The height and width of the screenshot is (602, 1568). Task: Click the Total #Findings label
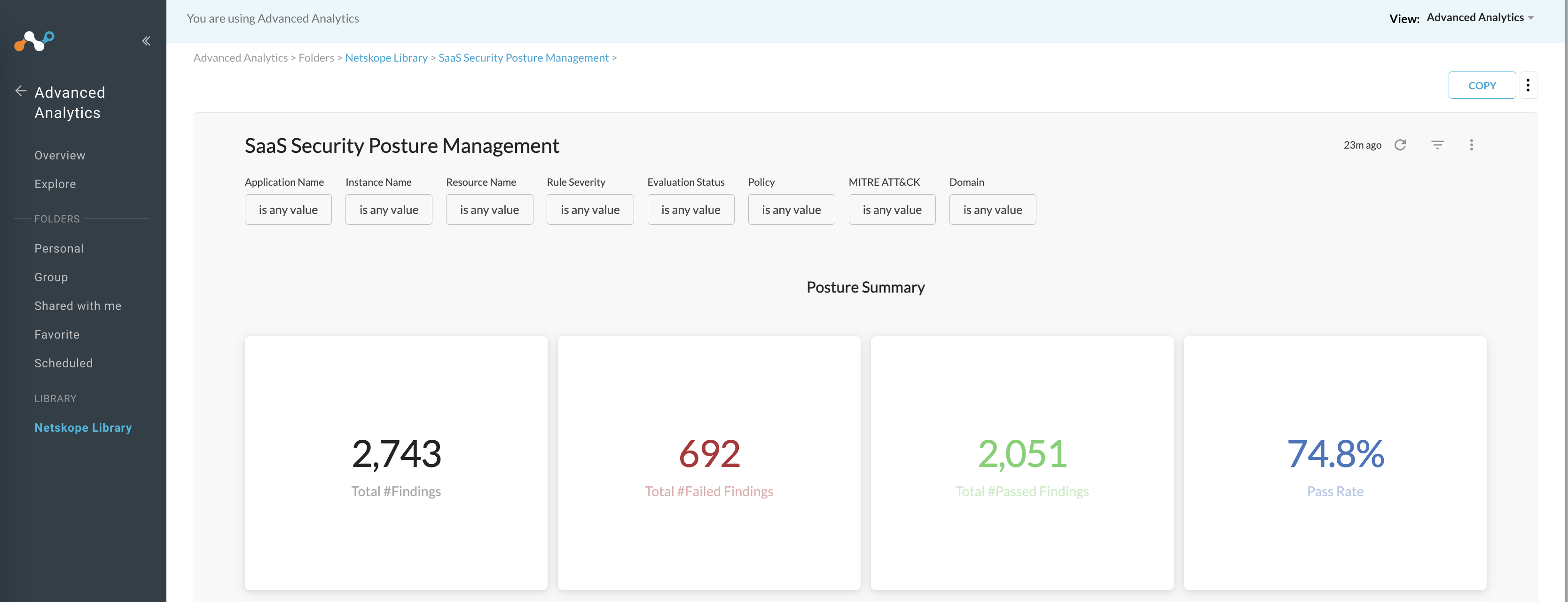[x=396, y=492]
